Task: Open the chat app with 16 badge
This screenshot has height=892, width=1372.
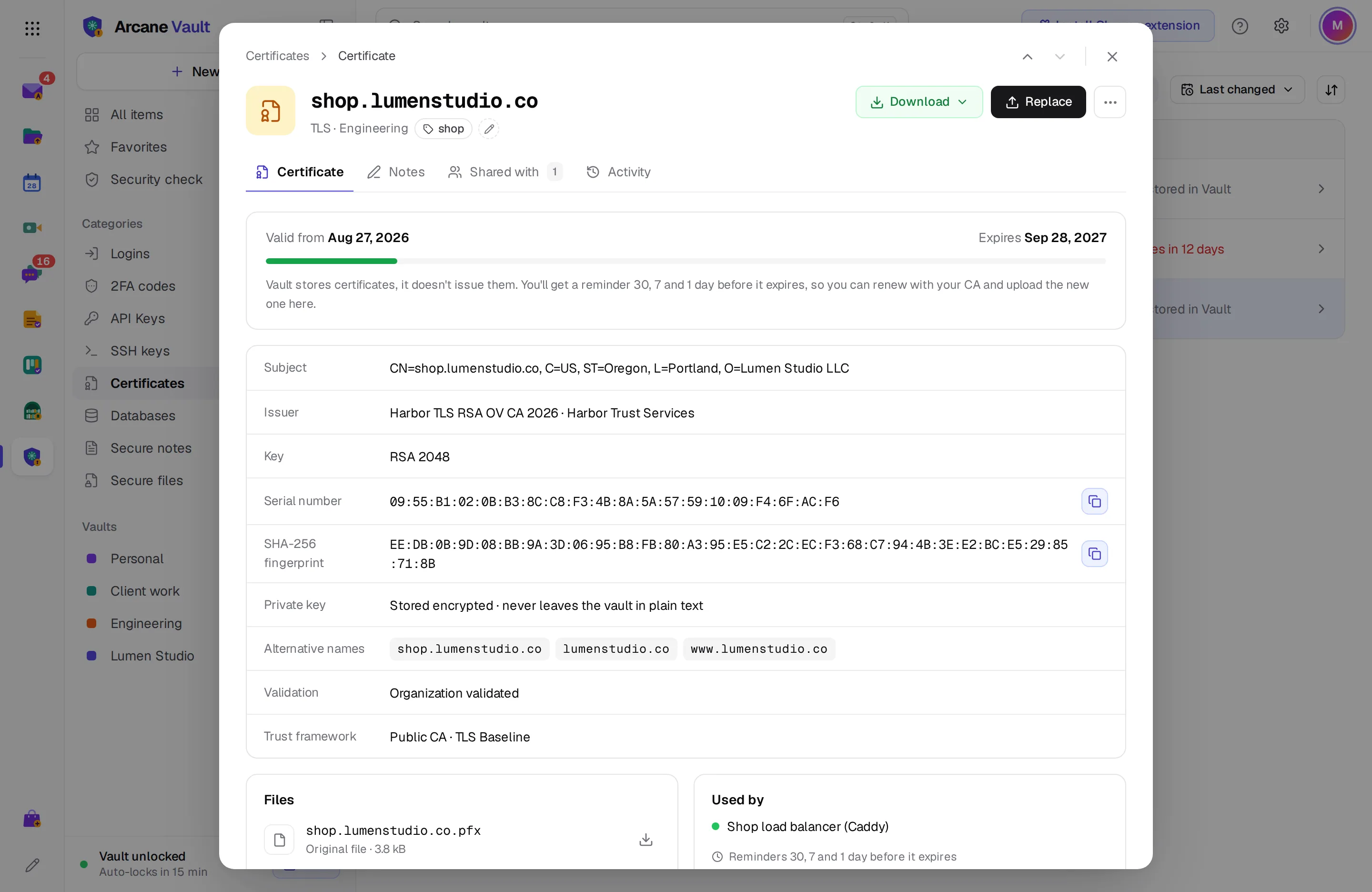Action: [x=32, y=274]
